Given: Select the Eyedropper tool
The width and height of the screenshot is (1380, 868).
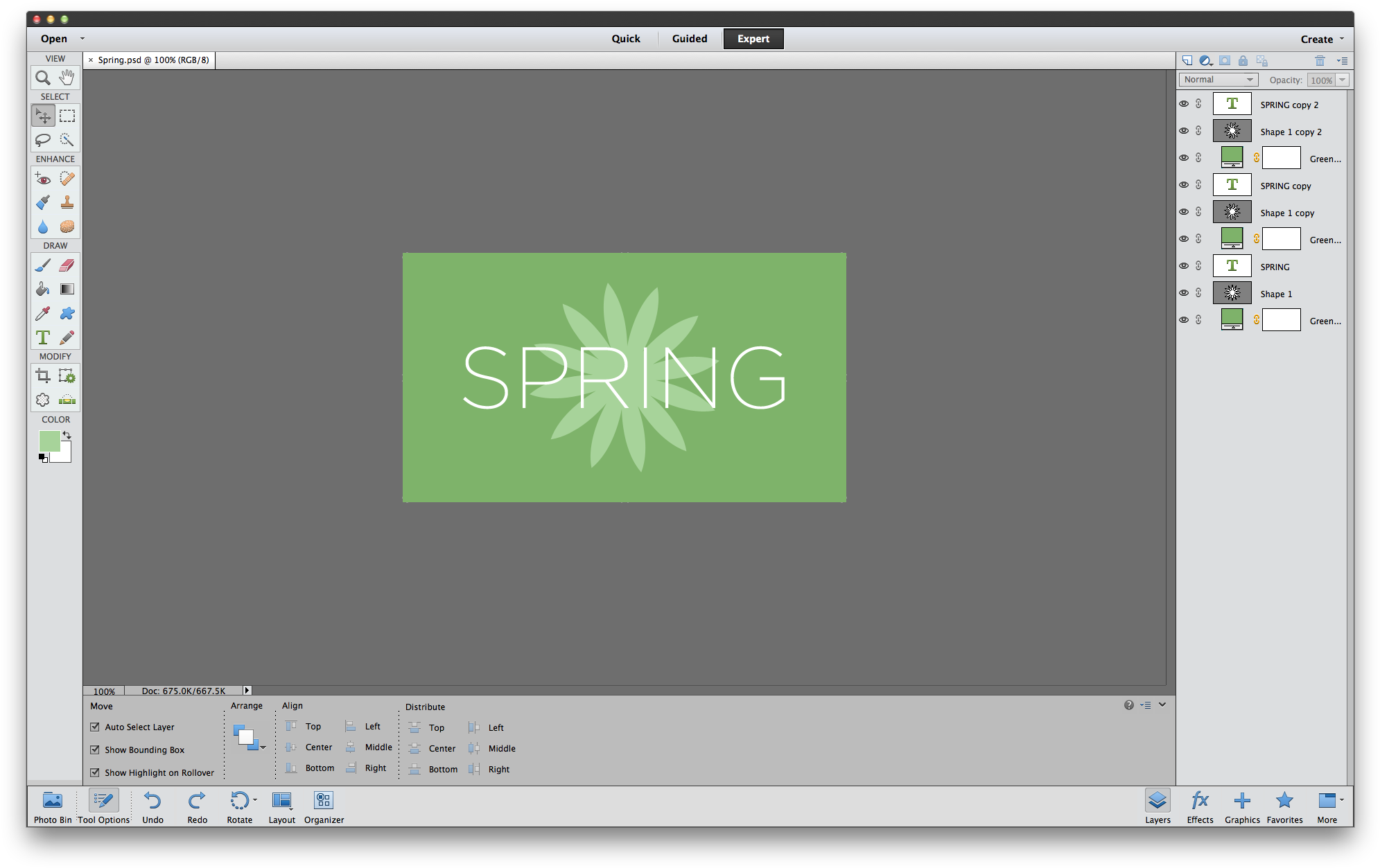Looking at the screenshot, I should [x=43, y=314].
